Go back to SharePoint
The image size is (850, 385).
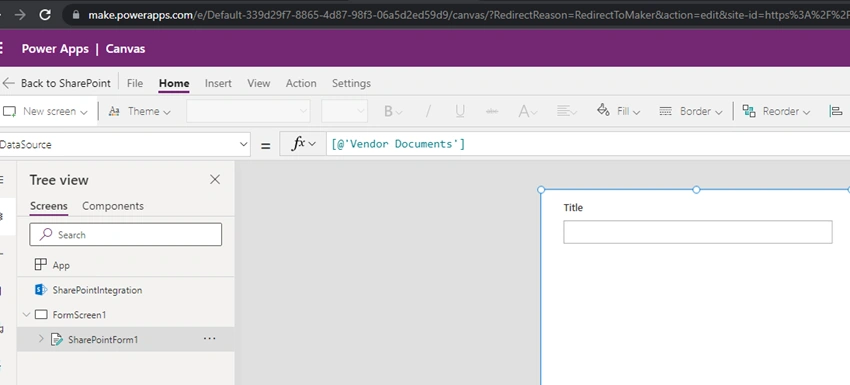[56, 84]
